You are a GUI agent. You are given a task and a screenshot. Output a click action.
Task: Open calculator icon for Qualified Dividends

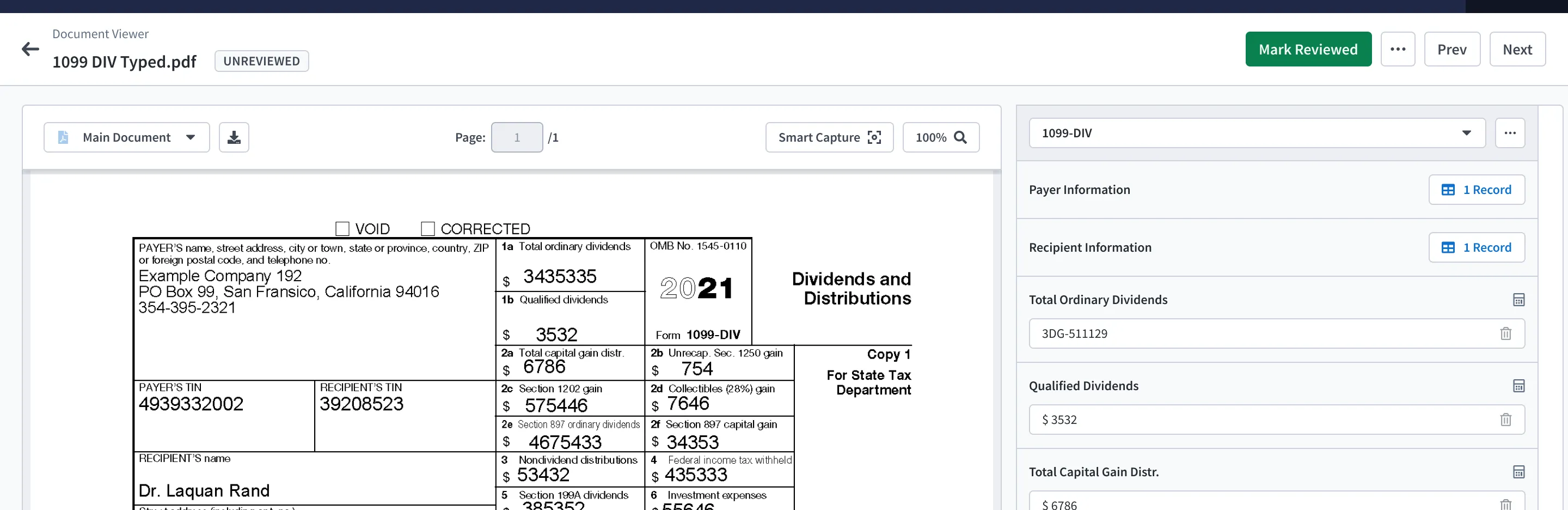pyautogui.click(x=1518, y=386)
